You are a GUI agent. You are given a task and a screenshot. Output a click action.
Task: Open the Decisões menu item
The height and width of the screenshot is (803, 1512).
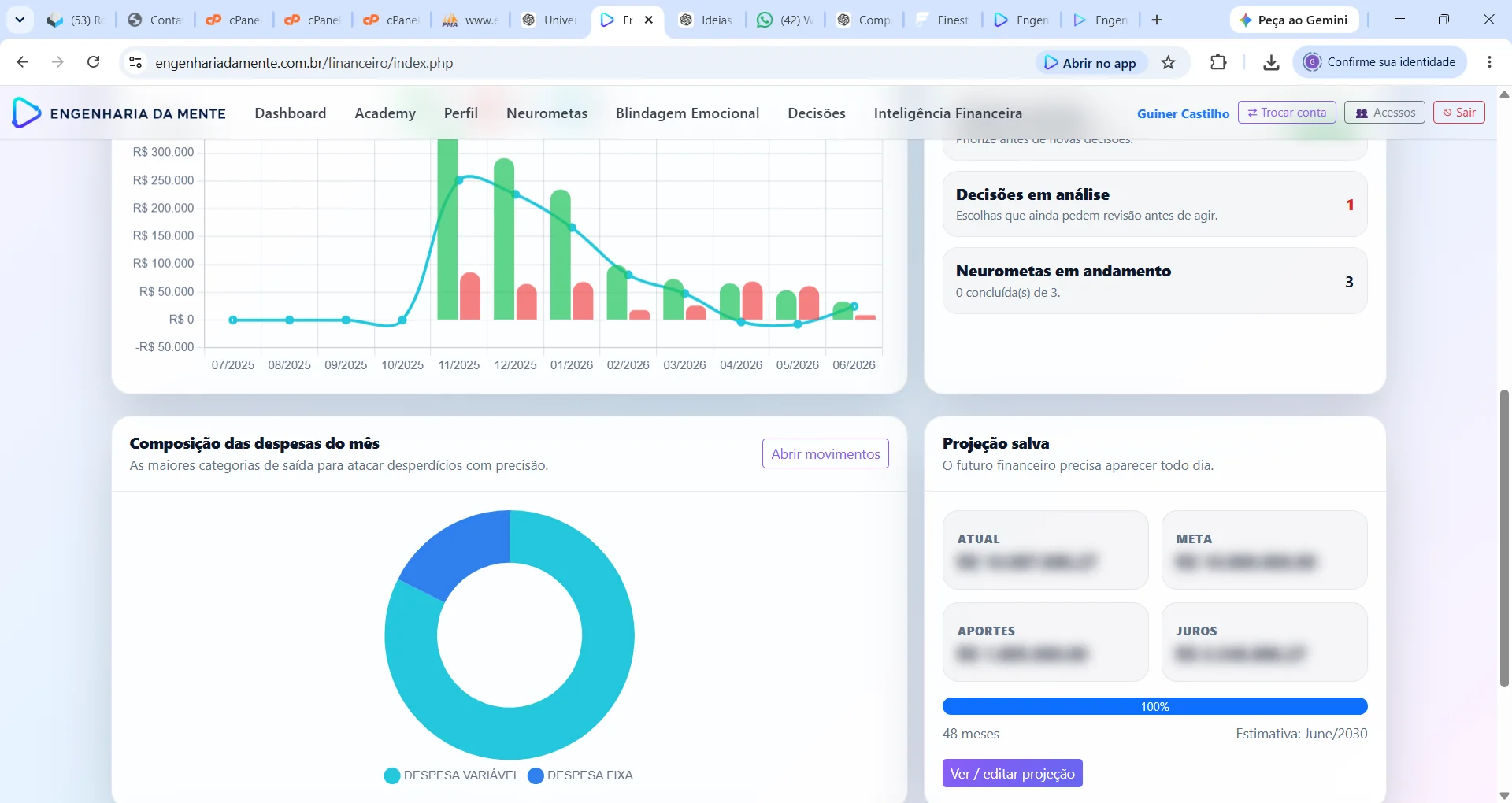coord(817,113)
